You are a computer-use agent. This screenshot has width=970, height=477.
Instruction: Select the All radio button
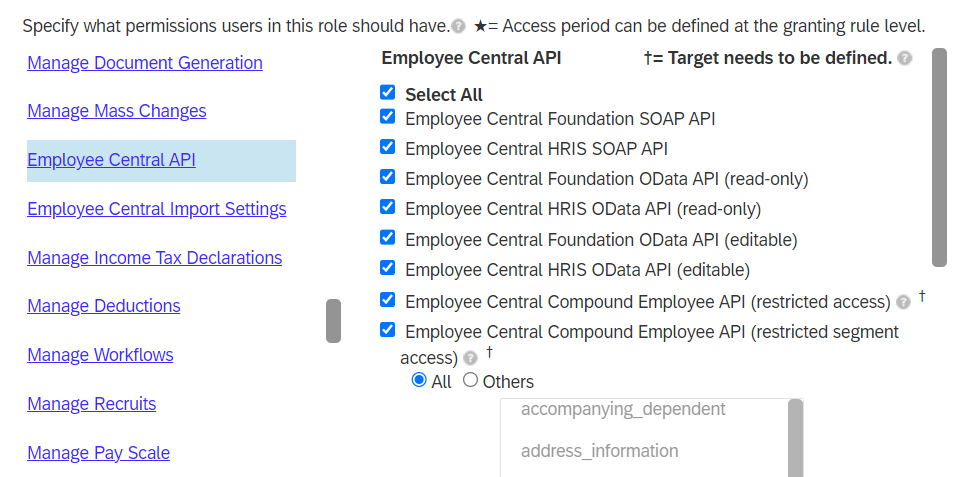[x=419, y=380]
